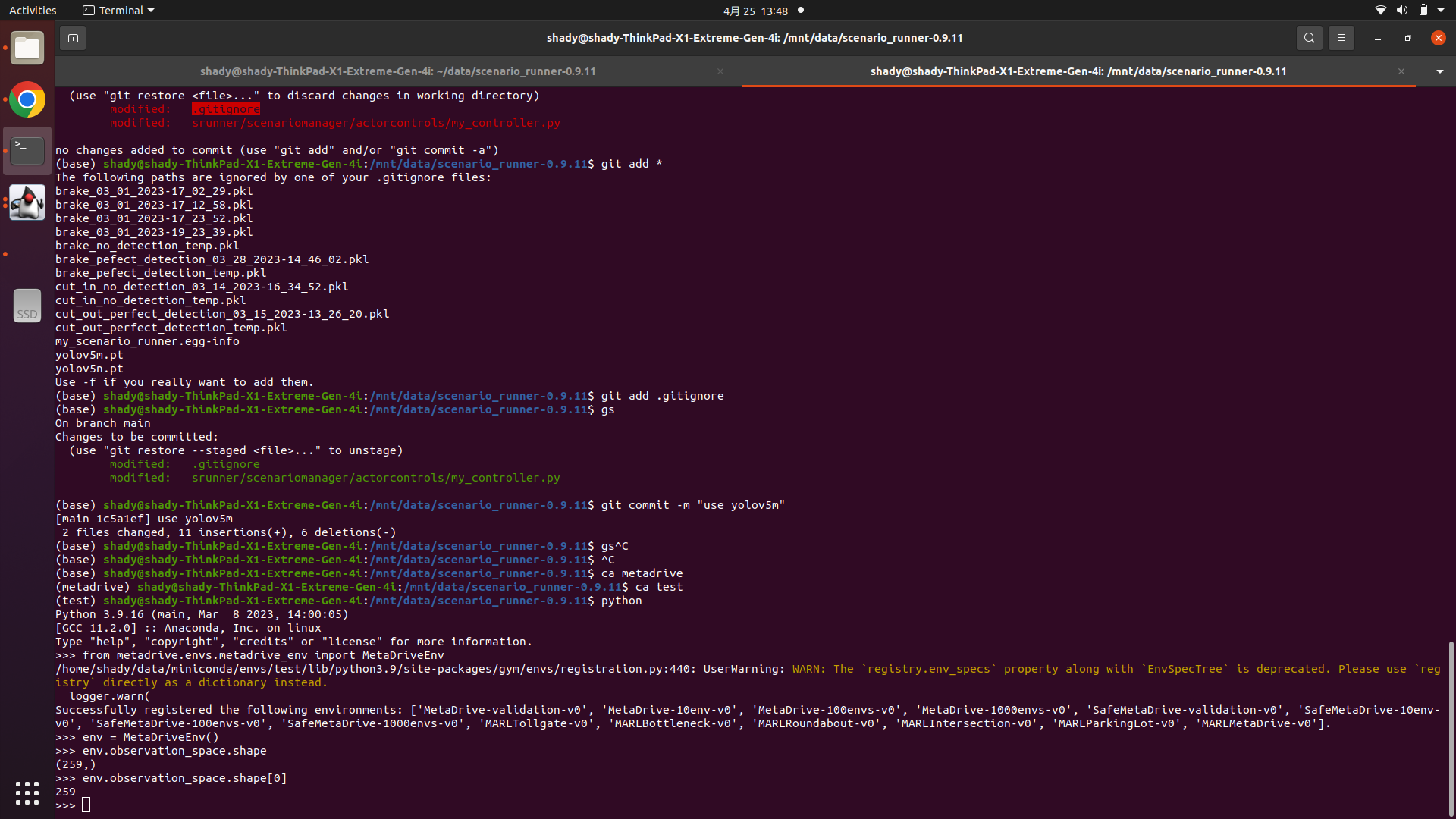Image resolution: width=1456 pixels, height=819 pixels.
Task: Close the inactive terminal tab
Action: pyautogui.click(x=720, y=71)
